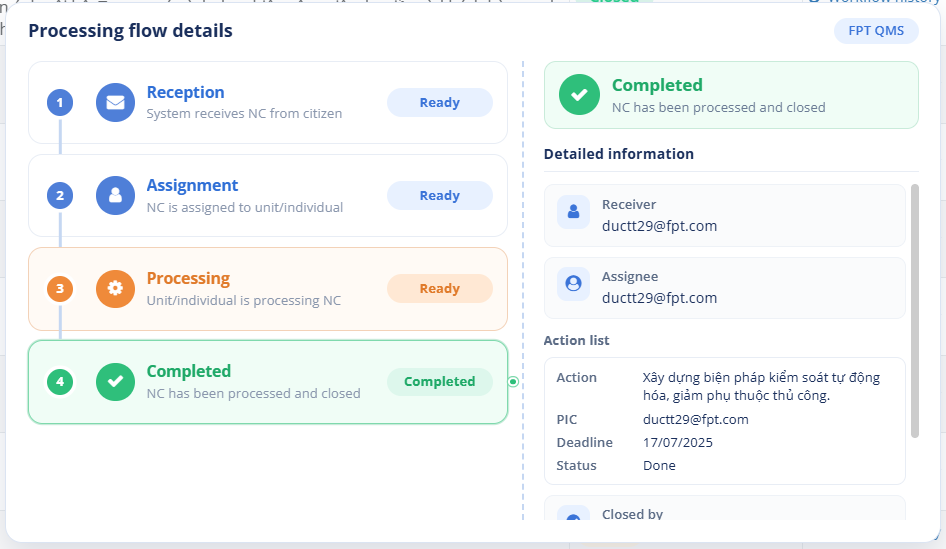
Task: Click step number 4 circle
Action: [60, 381]
